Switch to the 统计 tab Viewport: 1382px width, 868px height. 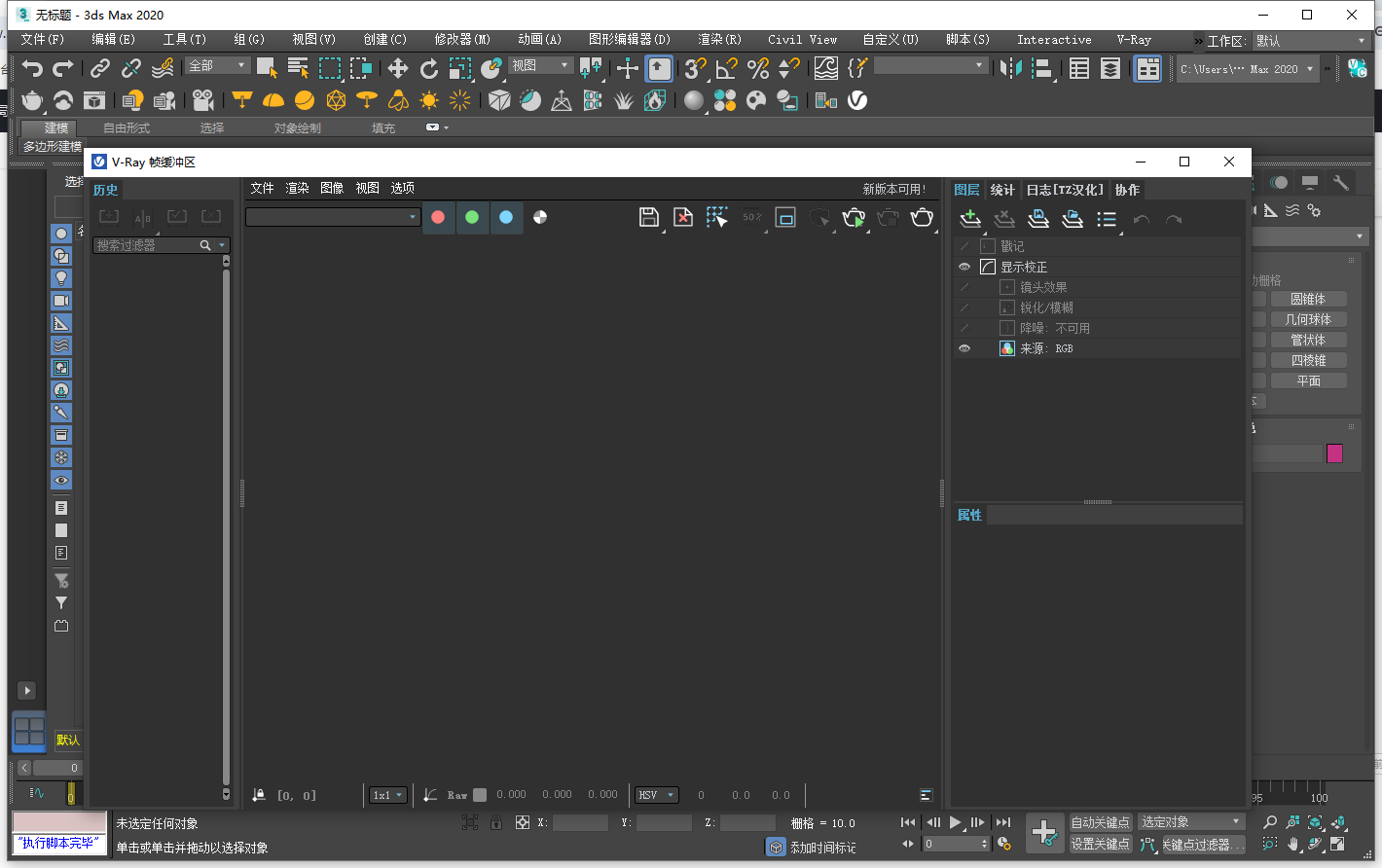(x=1002, y=190)
